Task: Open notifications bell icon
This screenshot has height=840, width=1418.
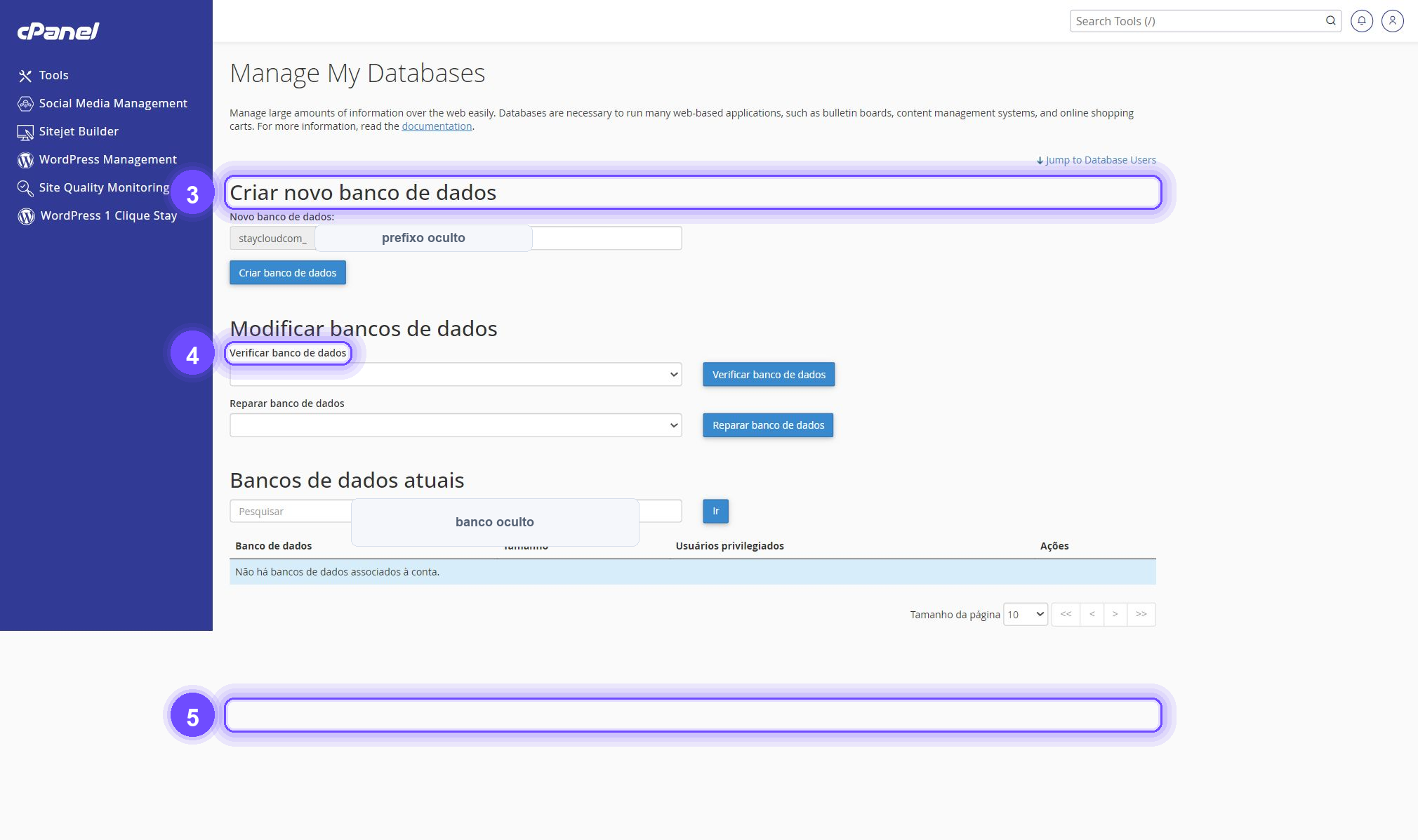Action: tap(1362, 21)
